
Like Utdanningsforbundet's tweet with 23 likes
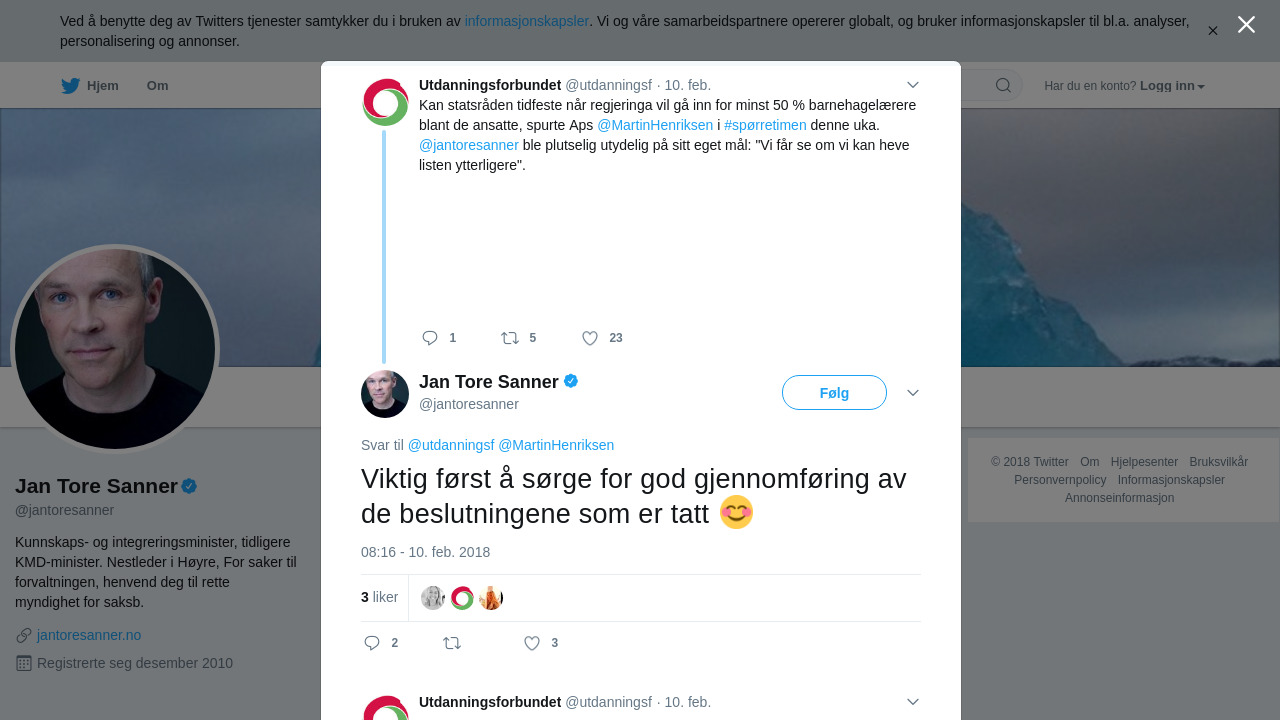(x=590, y=338)
